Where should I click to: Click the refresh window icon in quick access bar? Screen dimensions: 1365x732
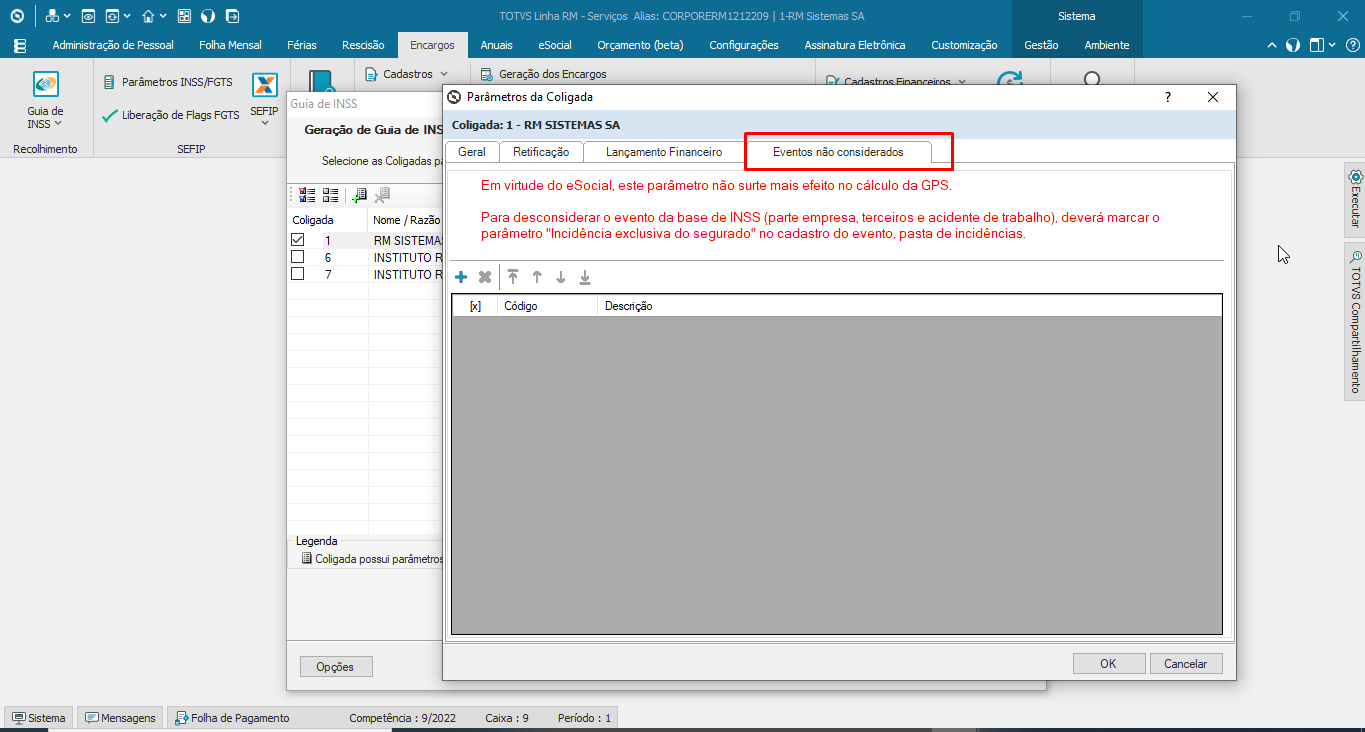click(x=113, y=16)
